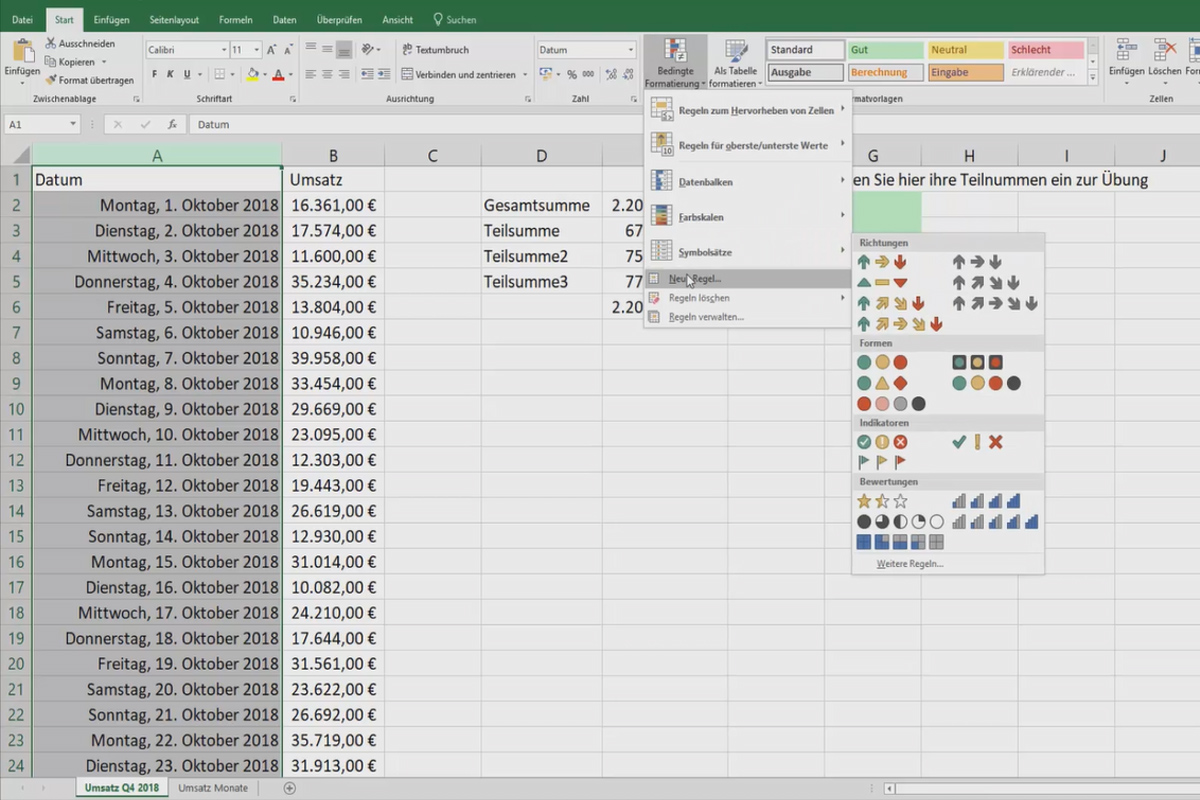
Task: Open the Datenbalken icon in Bedingte Formatierung menu
Action: [662, 181]
